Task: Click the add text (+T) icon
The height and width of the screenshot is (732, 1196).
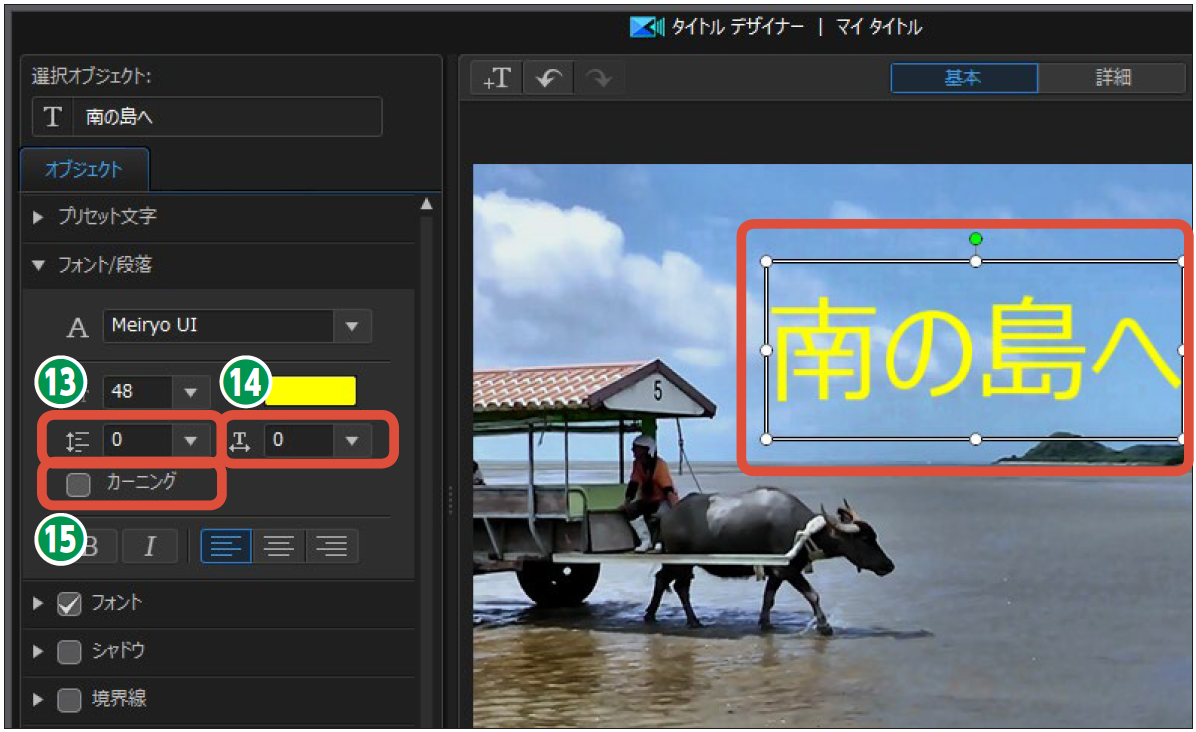Action: coord(497,79)
